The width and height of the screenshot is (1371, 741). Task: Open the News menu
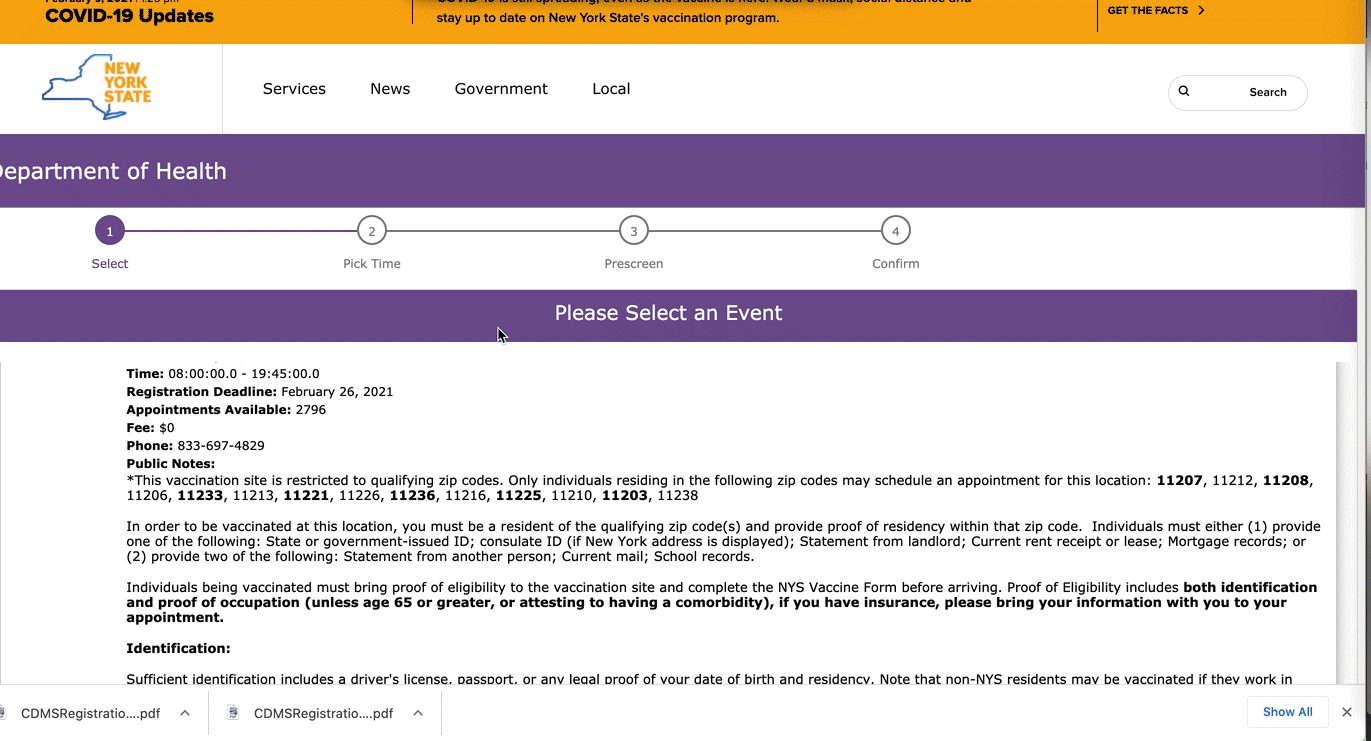pos(390,89)
